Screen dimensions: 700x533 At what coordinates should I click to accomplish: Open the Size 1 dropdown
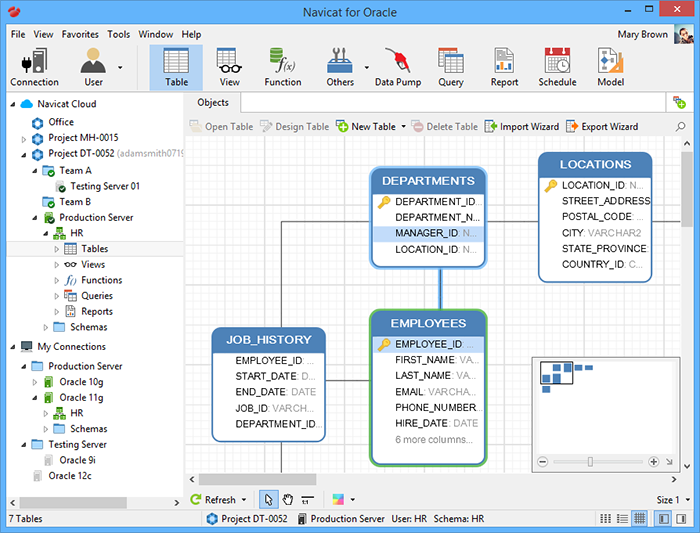[x=673, y=500]
